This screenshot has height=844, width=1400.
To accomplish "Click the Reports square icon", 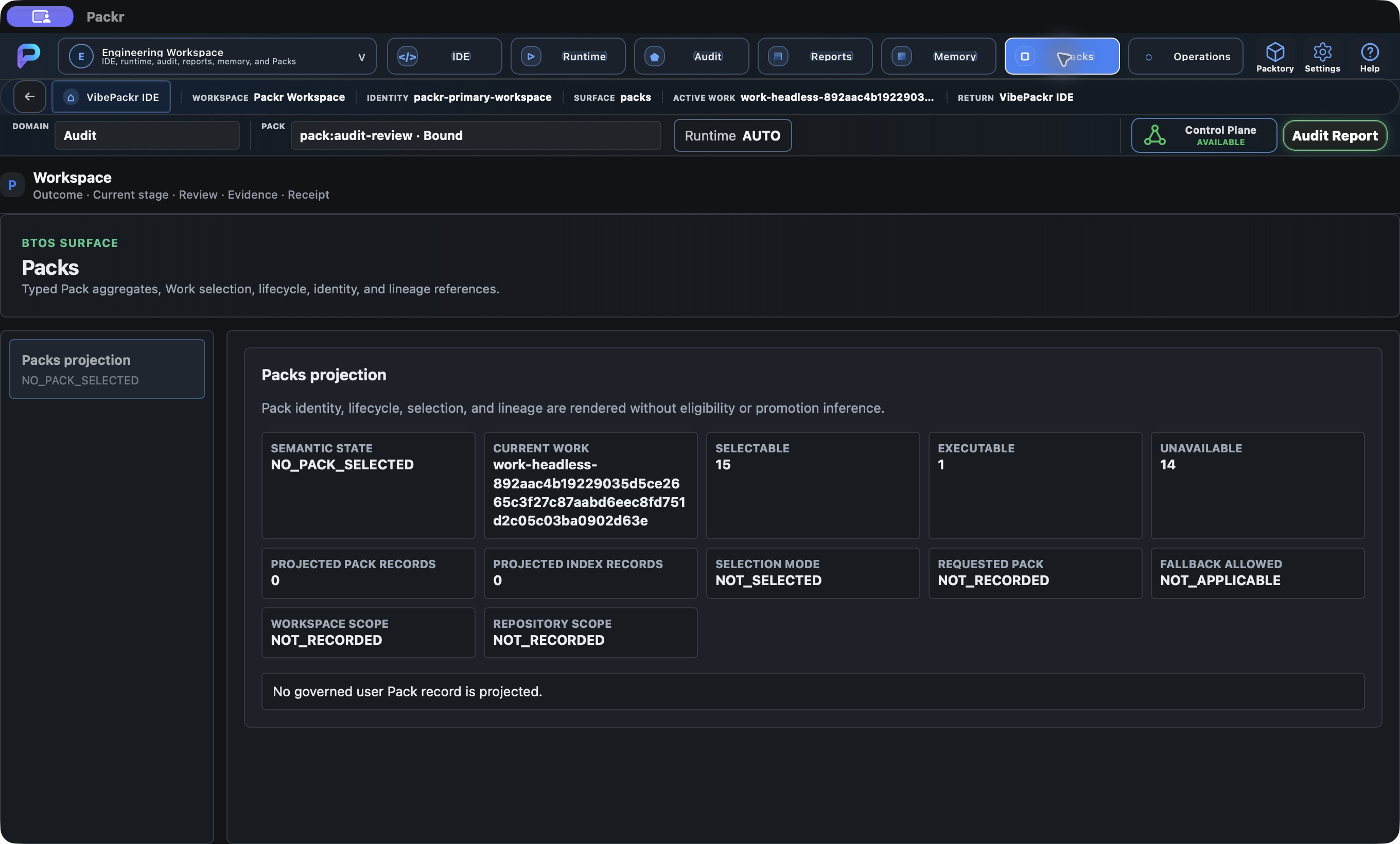I will [x=778, y=56].
